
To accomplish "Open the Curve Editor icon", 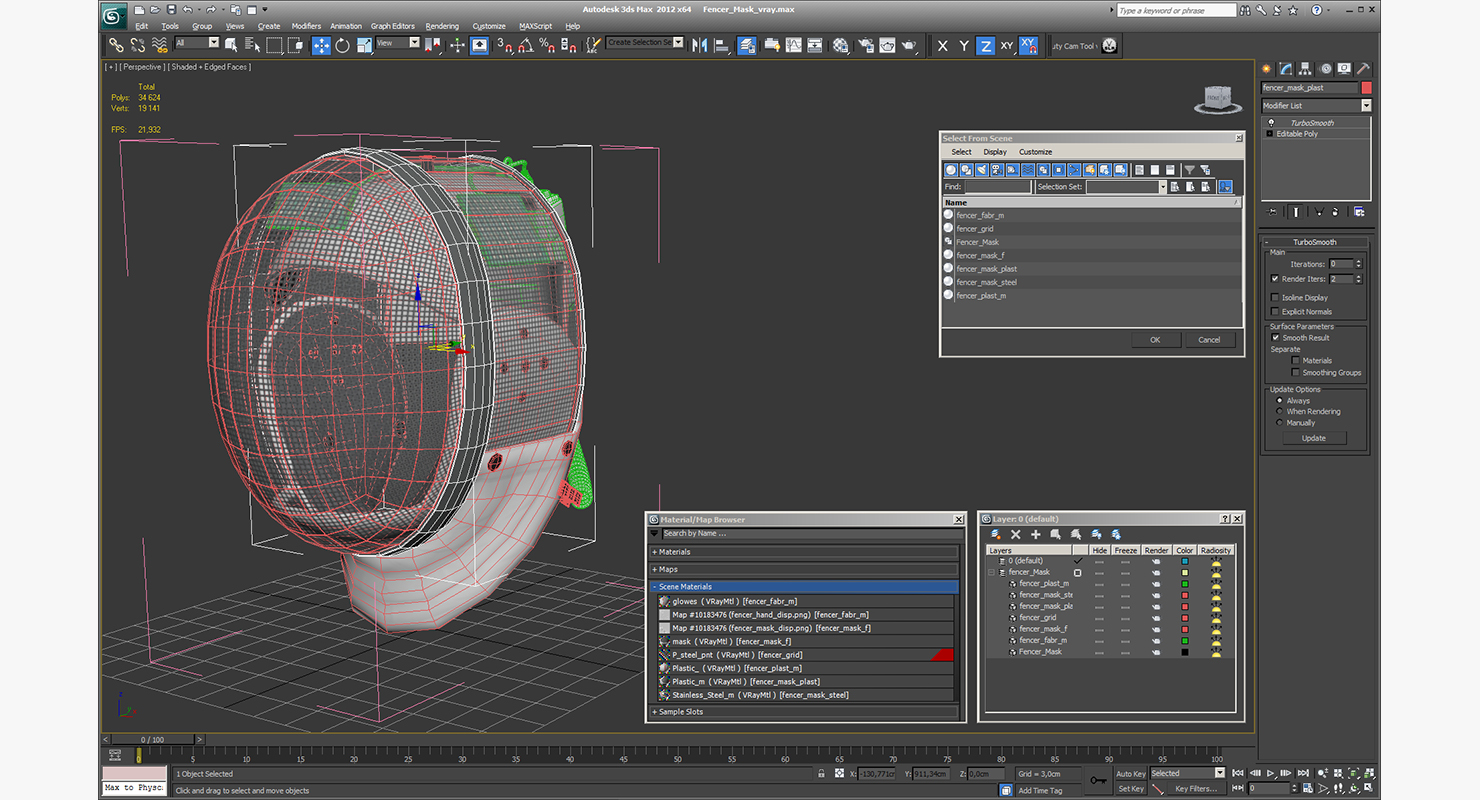I will [793, 45].
